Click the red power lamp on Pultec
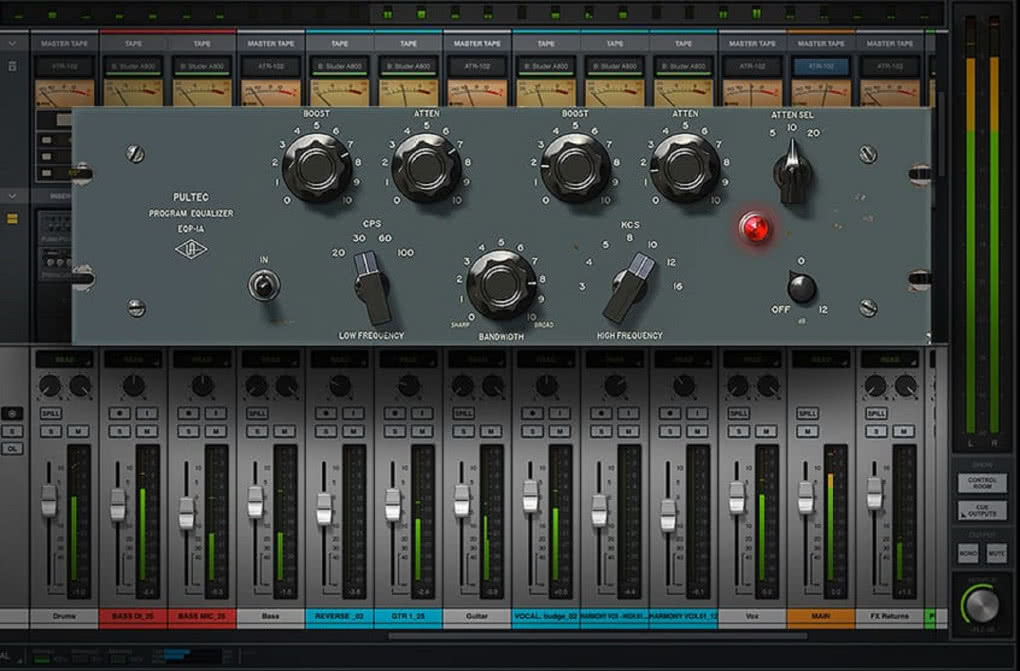This screenshot has width=1020, height=671. point(755,228)
